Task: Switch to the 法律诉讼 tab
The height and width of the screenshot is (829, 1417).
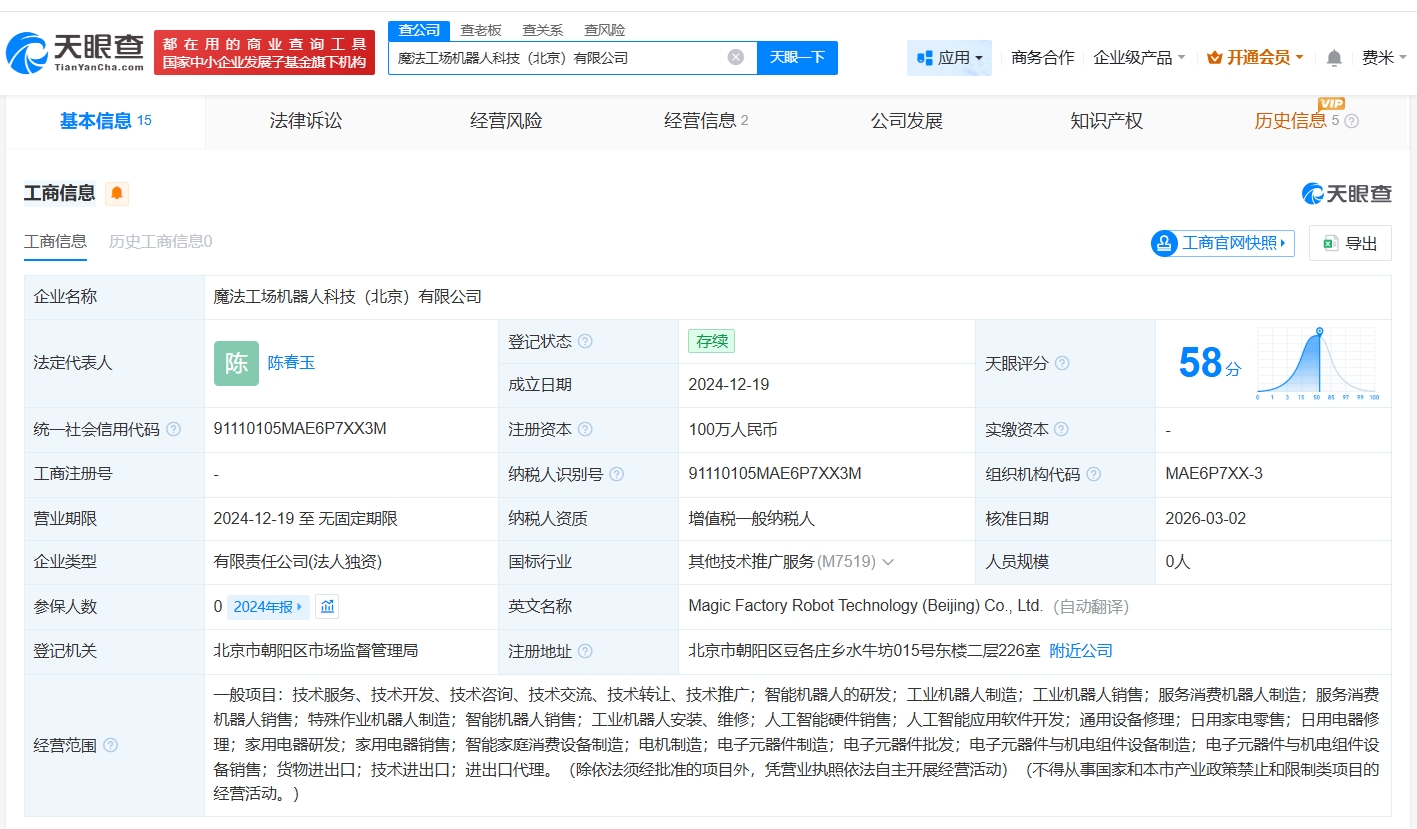Action: click(306, 121)
